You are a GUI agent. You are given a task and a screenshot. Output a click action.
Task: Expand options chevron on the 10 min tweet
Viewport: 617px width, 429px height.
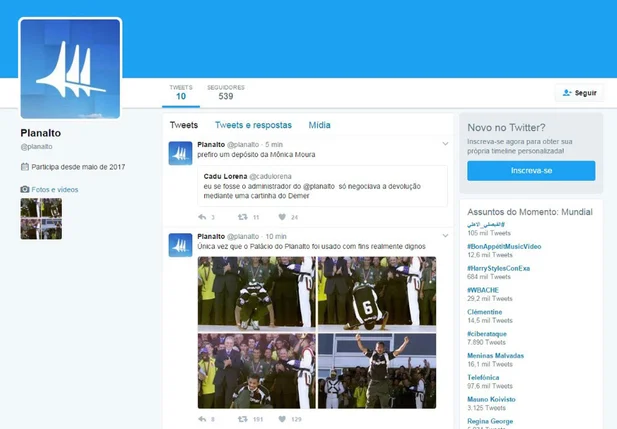click(445, 236)
